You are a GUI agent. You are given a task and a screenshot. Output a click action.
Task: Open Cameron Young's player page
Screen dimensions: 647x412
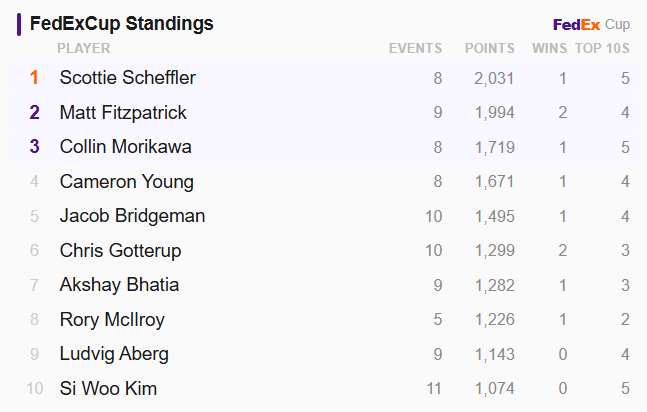pos(127,182)
